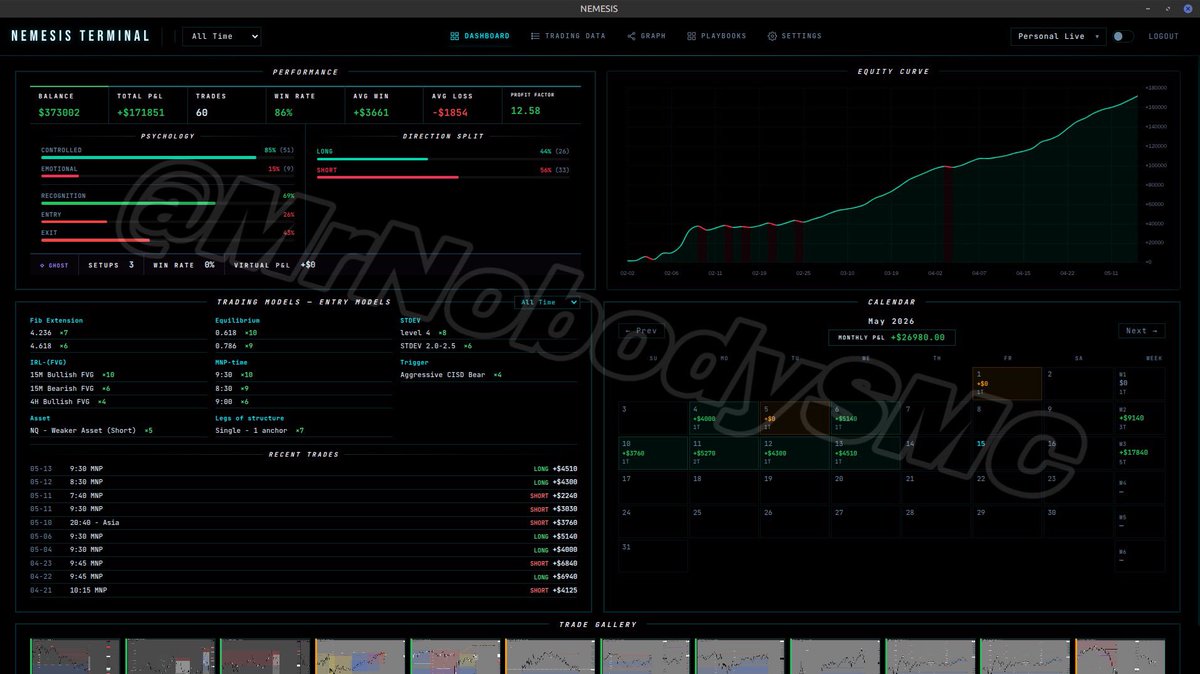Go to the Playbooks tab
This screenshot has width=1200, height=674.
716,36
